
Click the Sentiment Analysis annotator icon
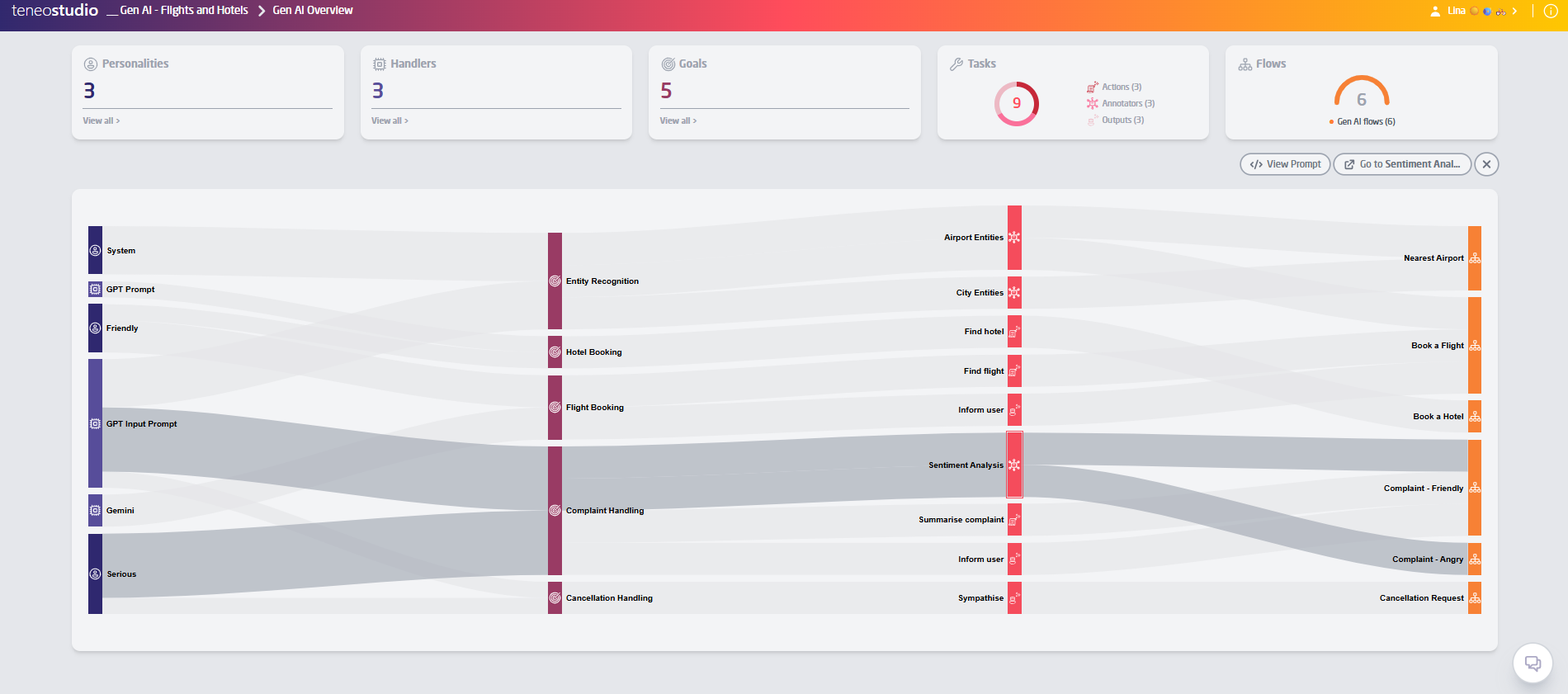(x=1014, y=465)
